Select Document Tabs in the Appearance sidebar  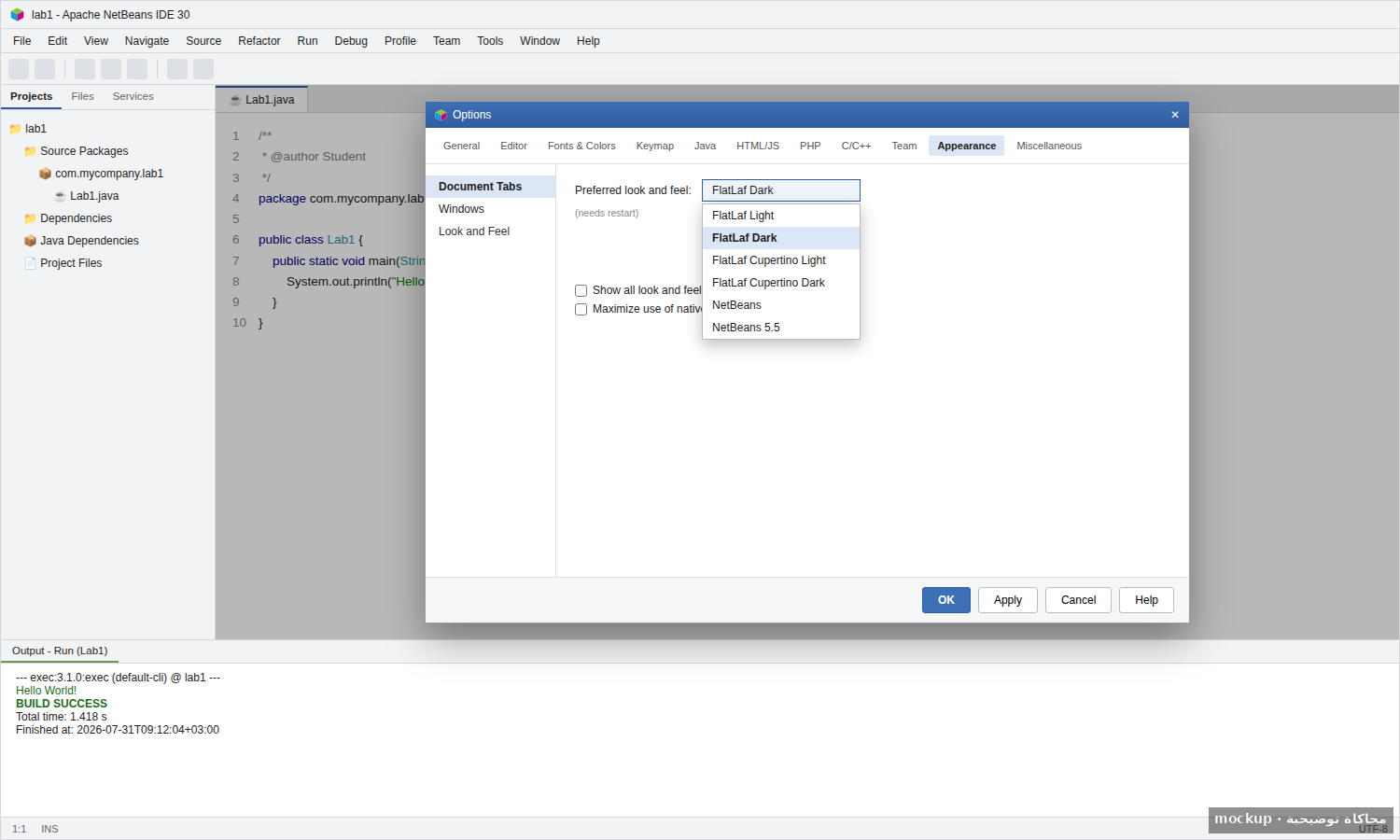pos(491,187)
